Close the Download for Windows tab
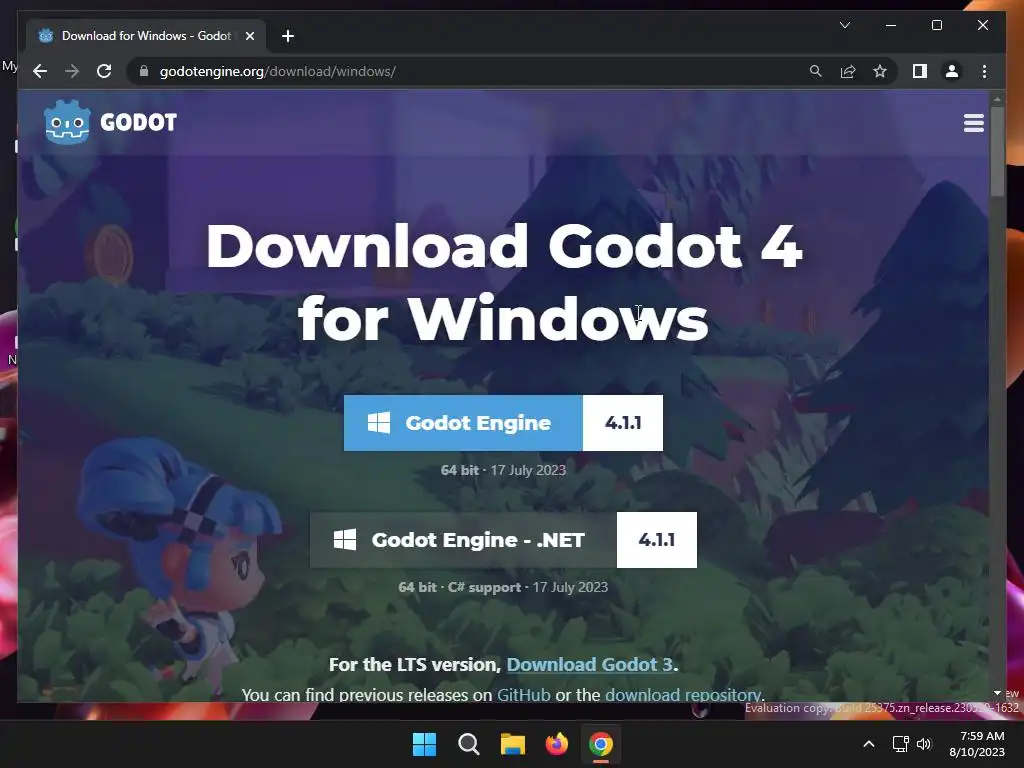The height and width of the screenshot is (768, 1024). 249,36
